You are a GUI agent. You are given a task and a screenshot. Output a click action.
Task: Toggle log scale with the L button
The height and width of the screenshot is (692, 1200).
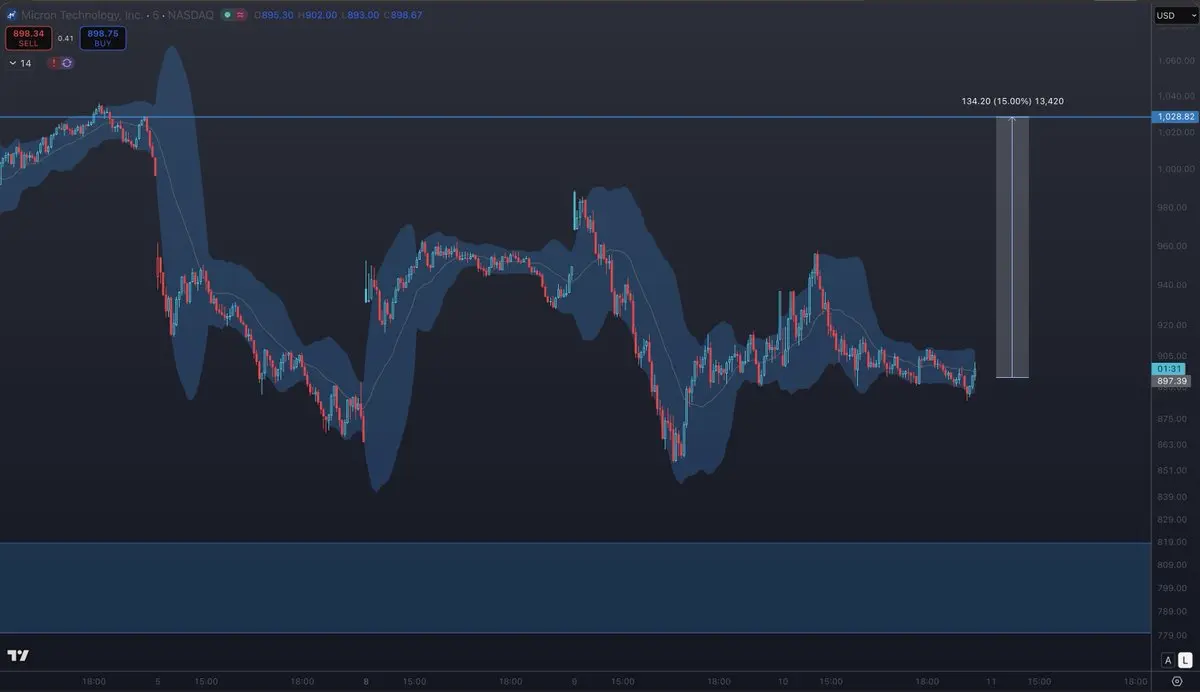(1185, 660)
